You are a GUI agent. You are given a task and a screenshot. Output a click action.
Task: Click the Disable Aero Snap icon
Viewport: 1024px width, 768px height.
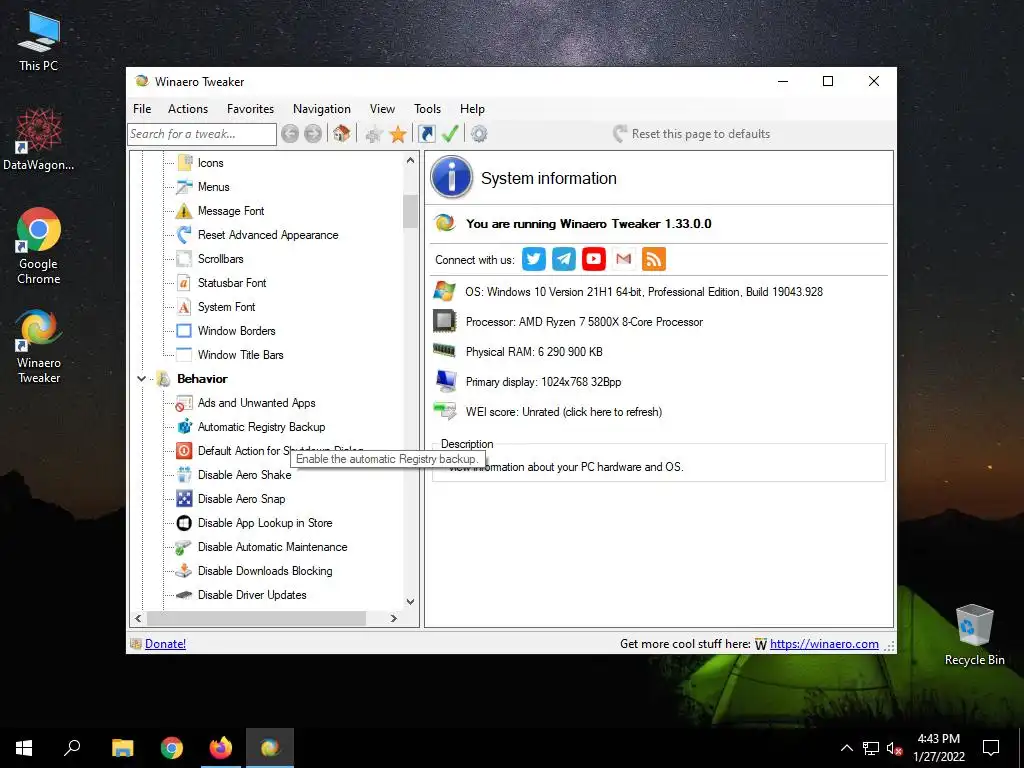point(185,499)
